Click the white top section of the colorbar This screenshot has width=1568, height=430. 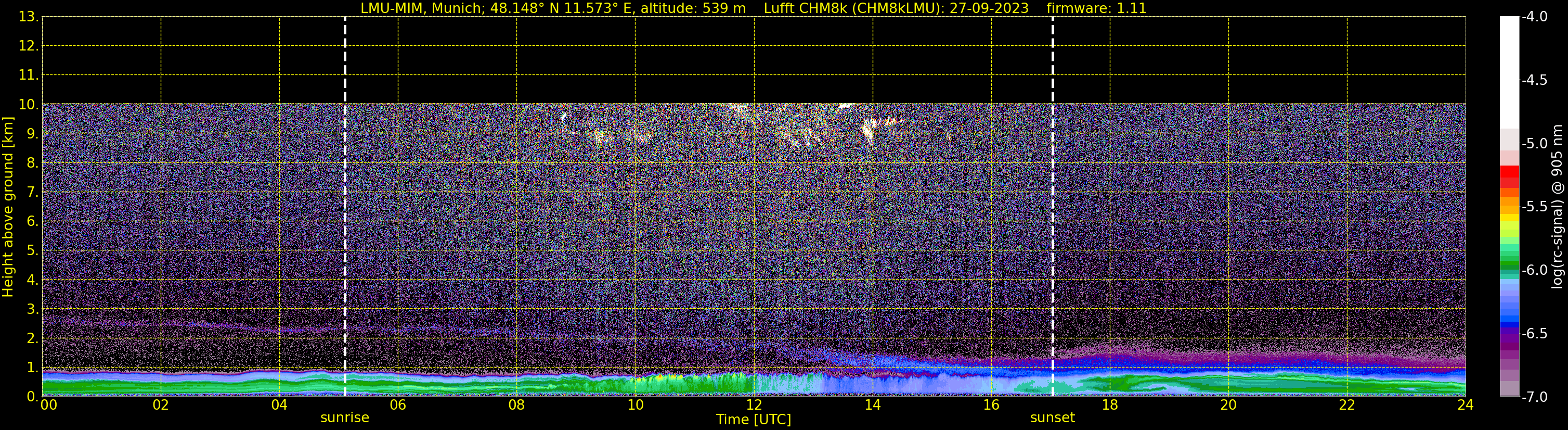pyautogui.click(x=1510, y=72)
